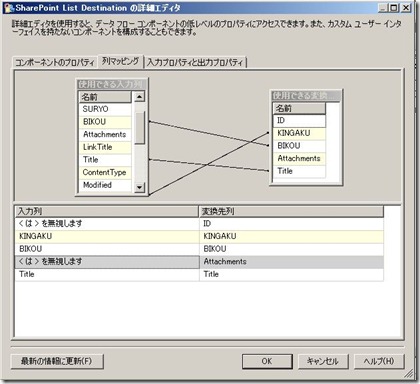The height and width of the screenshot is (384, 420).
Task: Switch to コンポーネントのプロパティ tab
Action: click(x=55, y=63)
